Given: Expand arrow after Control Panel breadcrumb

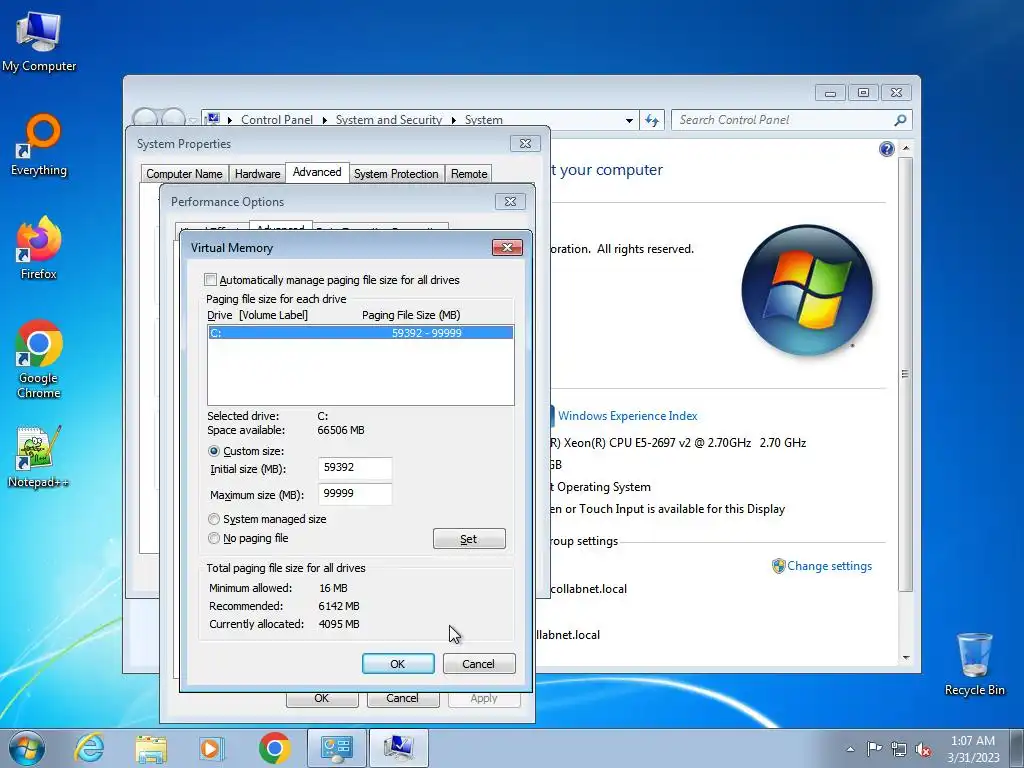Looking at the screenshot, I should 325,121.
